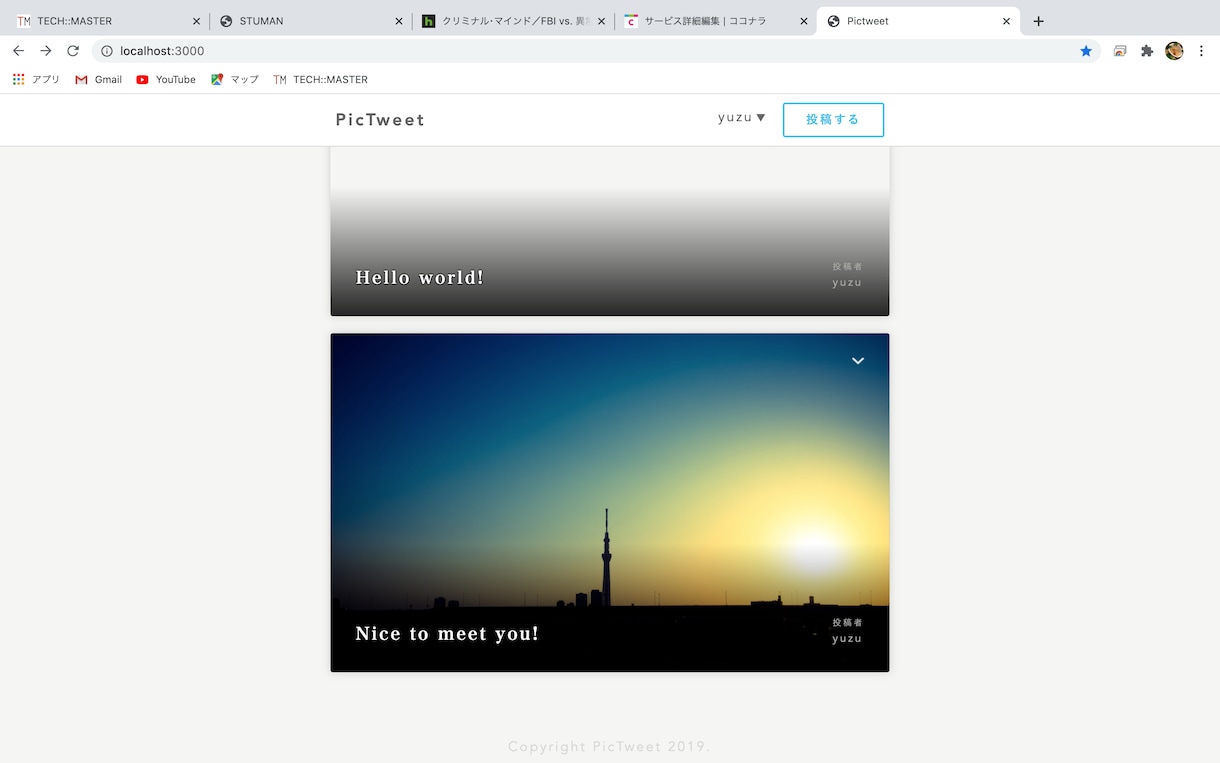Open the マップ bookmark
1220x763 pixels.
pos(235,79)
